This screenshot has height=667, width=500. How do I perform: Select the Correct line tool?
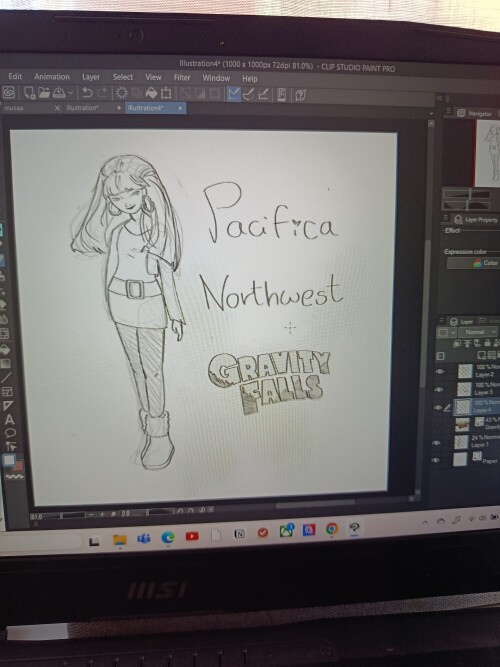(x=11, y=446)
